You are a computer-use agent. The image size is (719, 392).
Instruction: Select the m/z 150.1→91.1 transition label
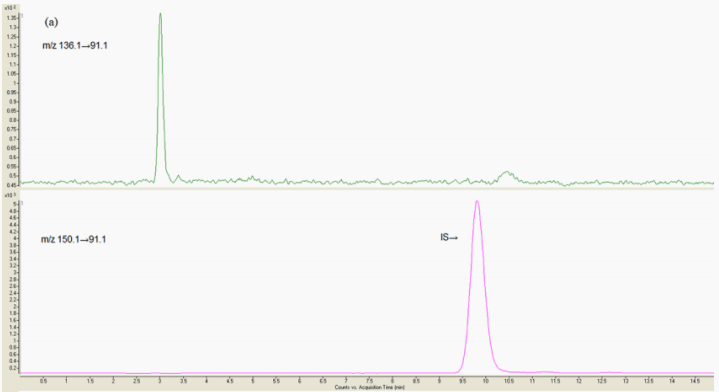(x=73, y=239)
